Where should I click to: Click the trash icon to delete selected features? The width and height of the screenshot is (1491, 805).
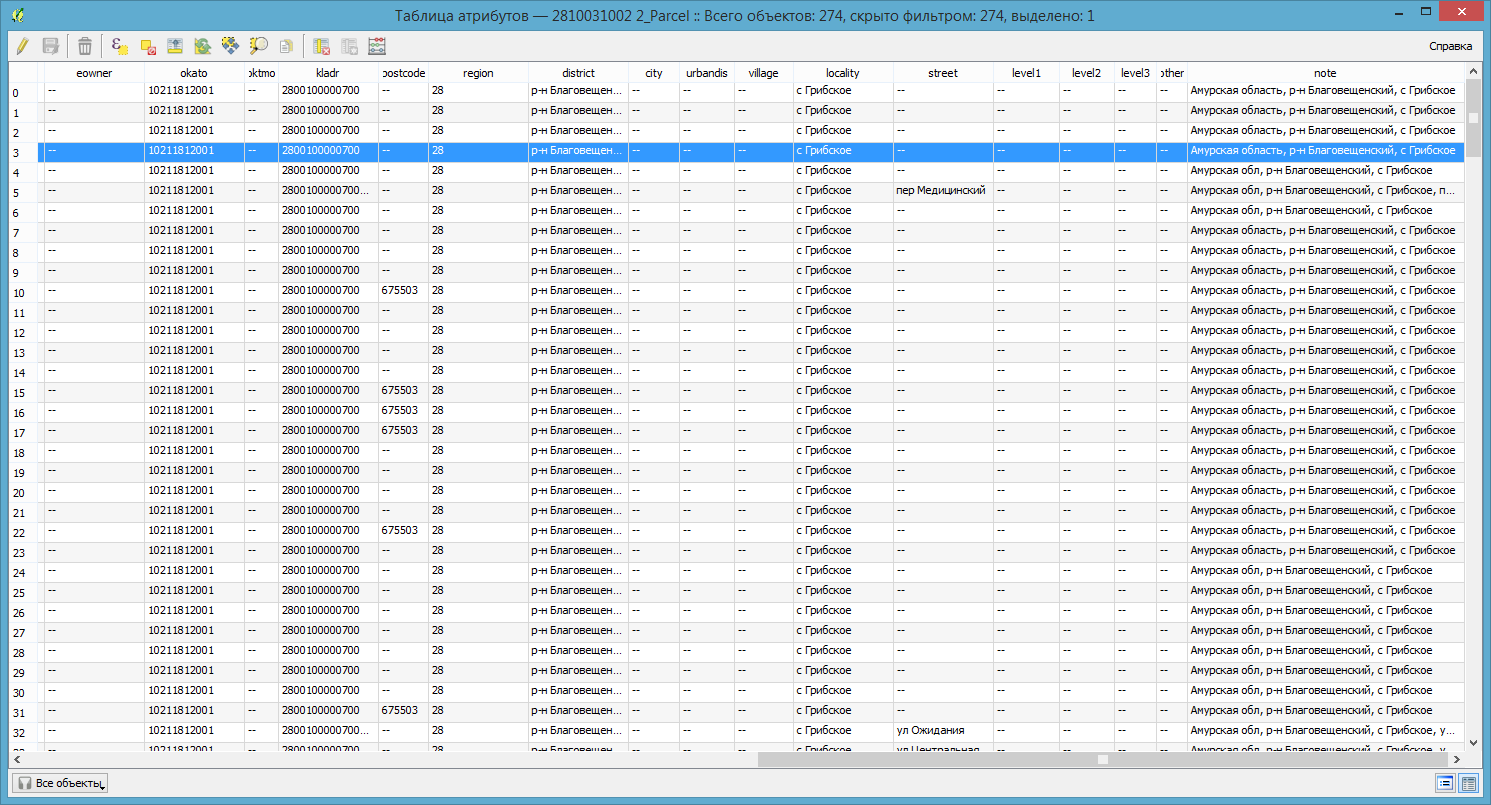coord(85,46)
